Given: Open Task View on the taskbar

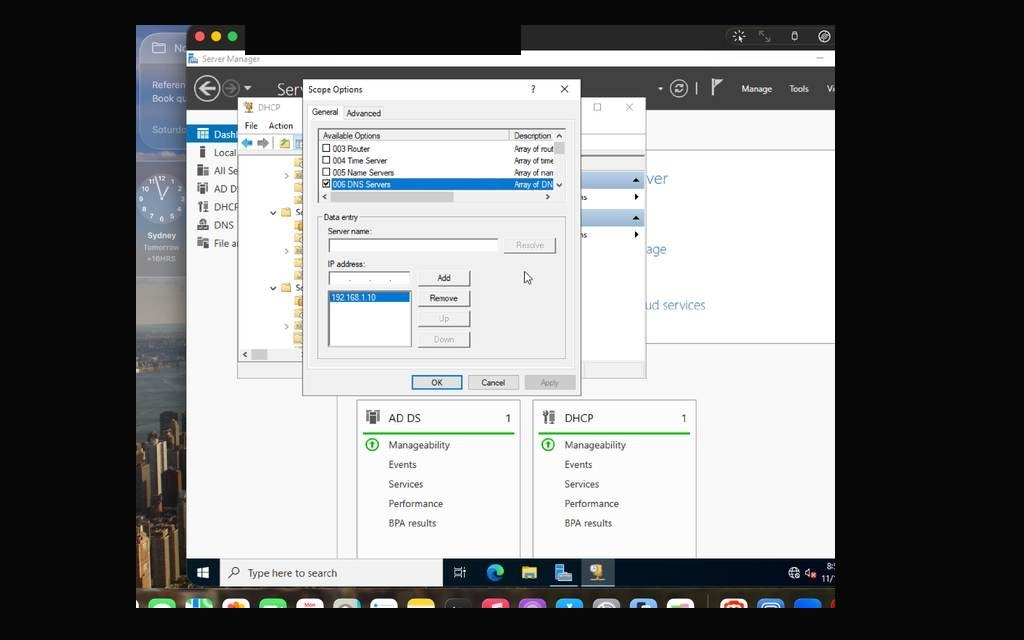Looking at the screenshot, I should coord(460,573).
